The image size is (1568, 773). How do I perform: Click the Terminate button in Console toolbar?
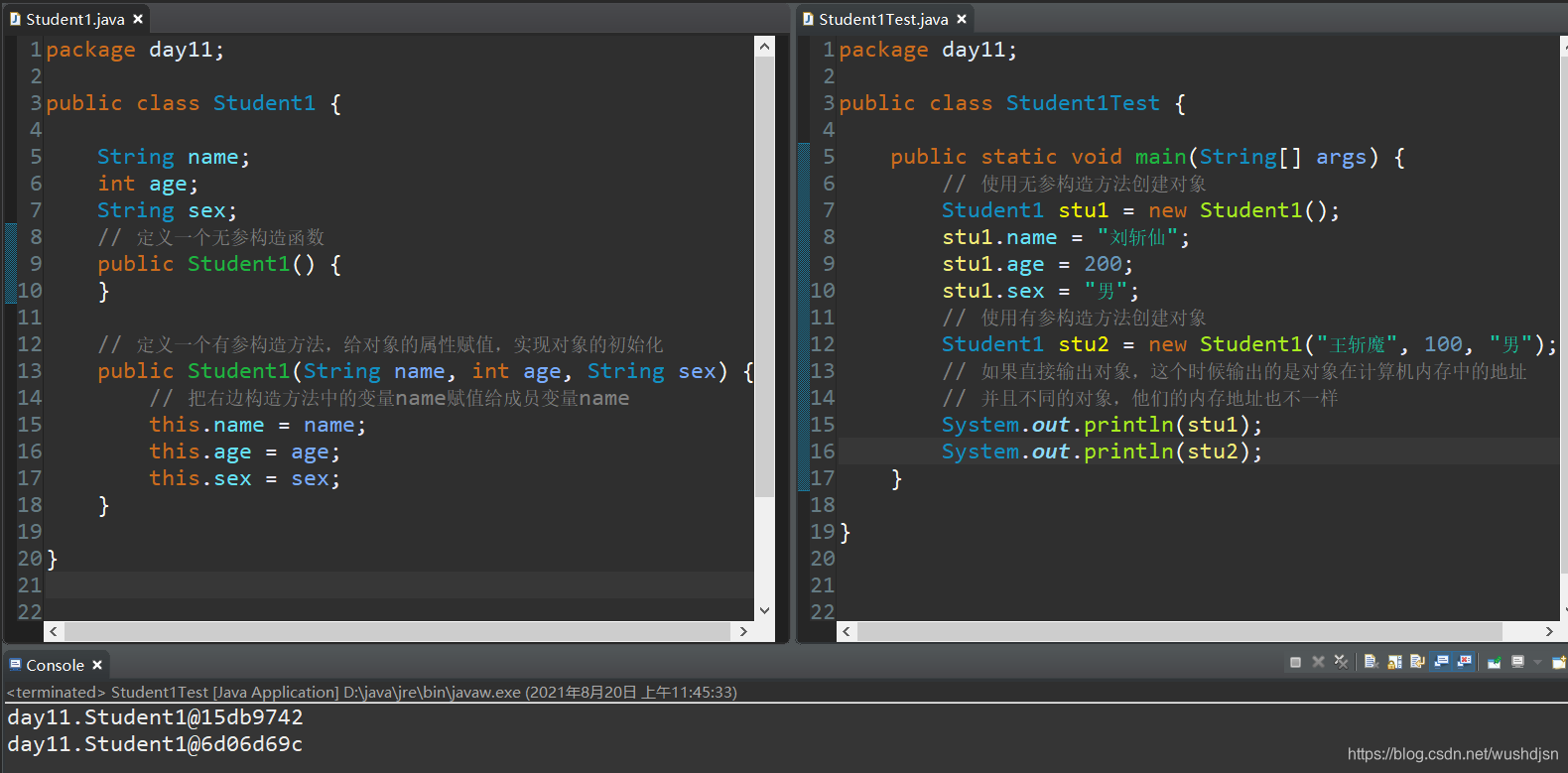click(1295, 662)
